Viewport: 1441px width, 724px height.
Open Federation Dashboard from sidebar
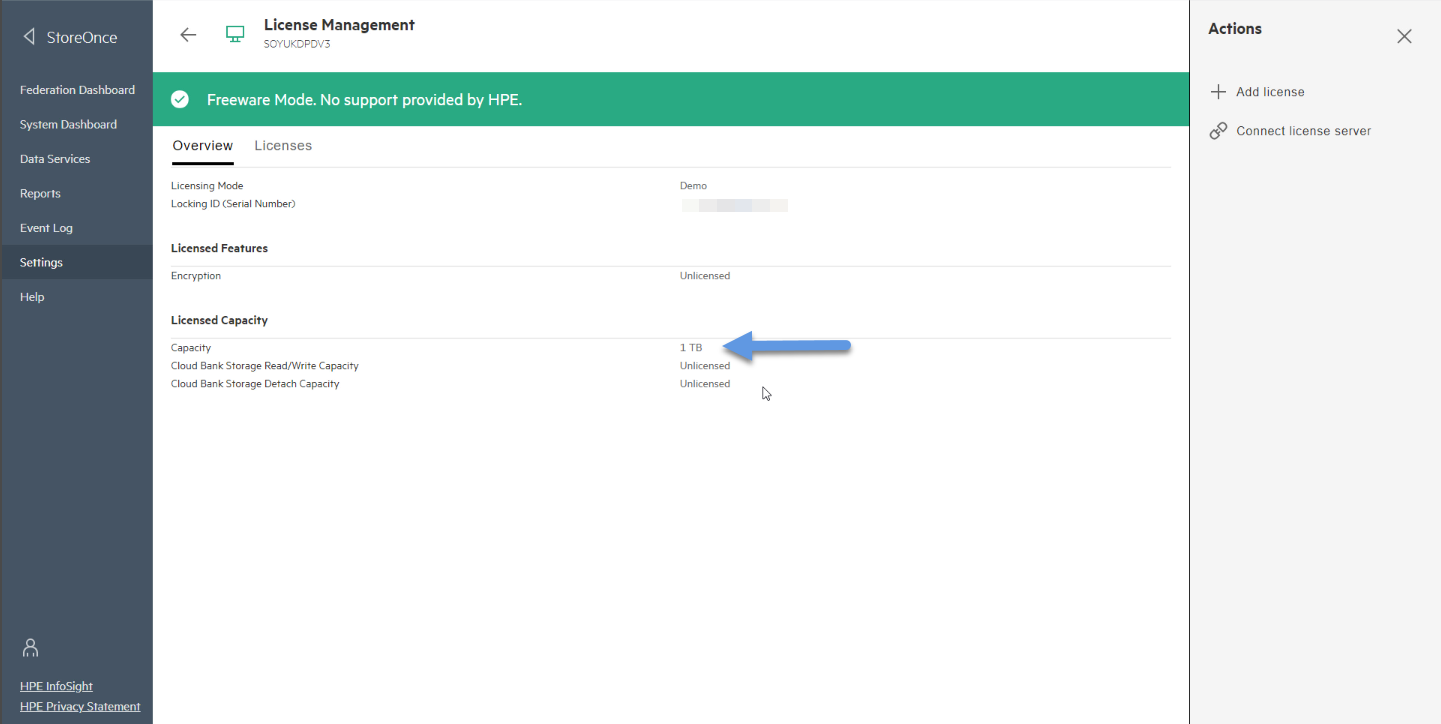[77, 90]
